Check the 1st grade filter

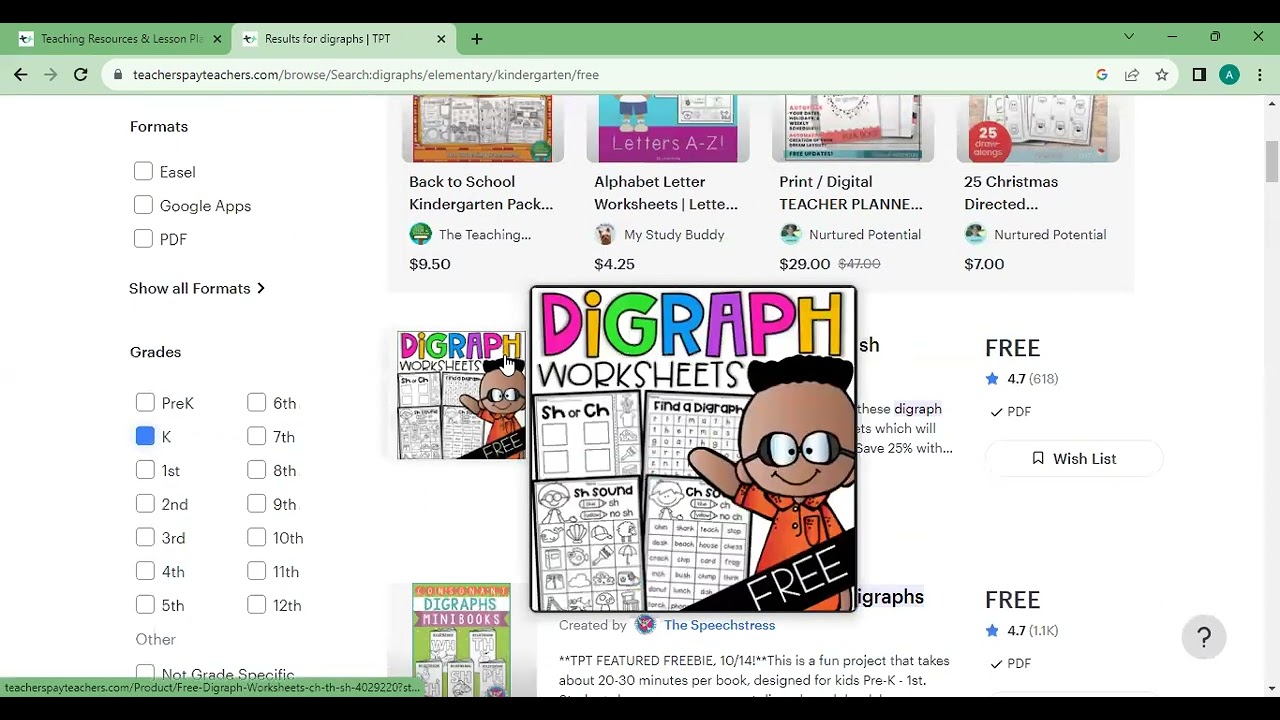pos(145,470)
